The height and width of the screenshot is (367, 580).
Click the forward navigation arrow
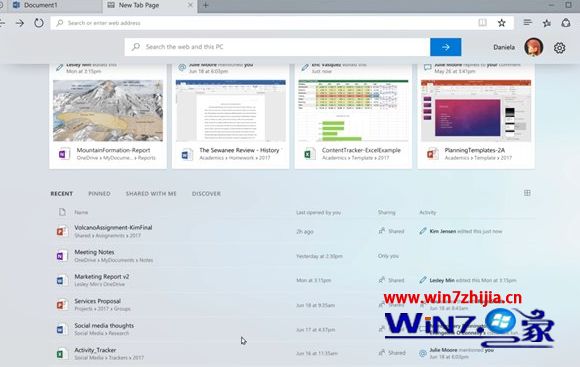tap(20, 23)
